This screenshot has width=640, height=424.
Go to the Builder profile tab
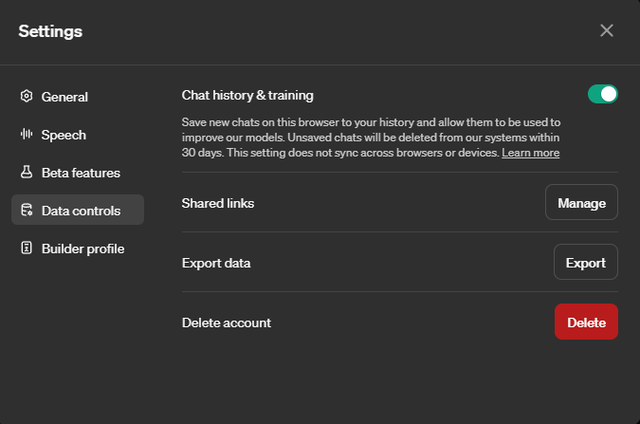tap(83, 249)
